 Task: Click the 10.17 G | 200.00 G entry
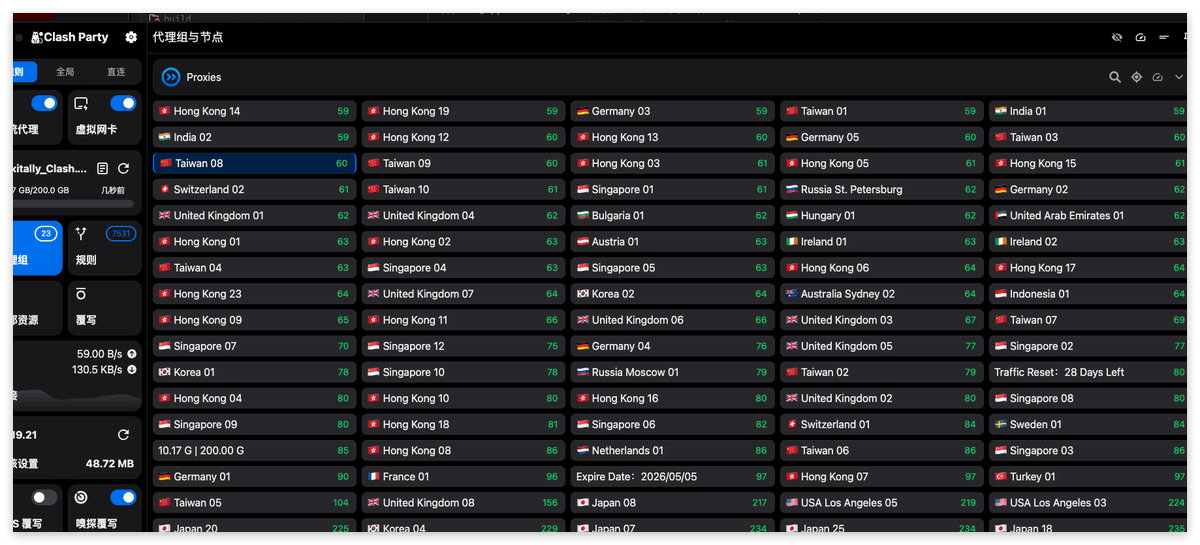(x=254, y=451)
